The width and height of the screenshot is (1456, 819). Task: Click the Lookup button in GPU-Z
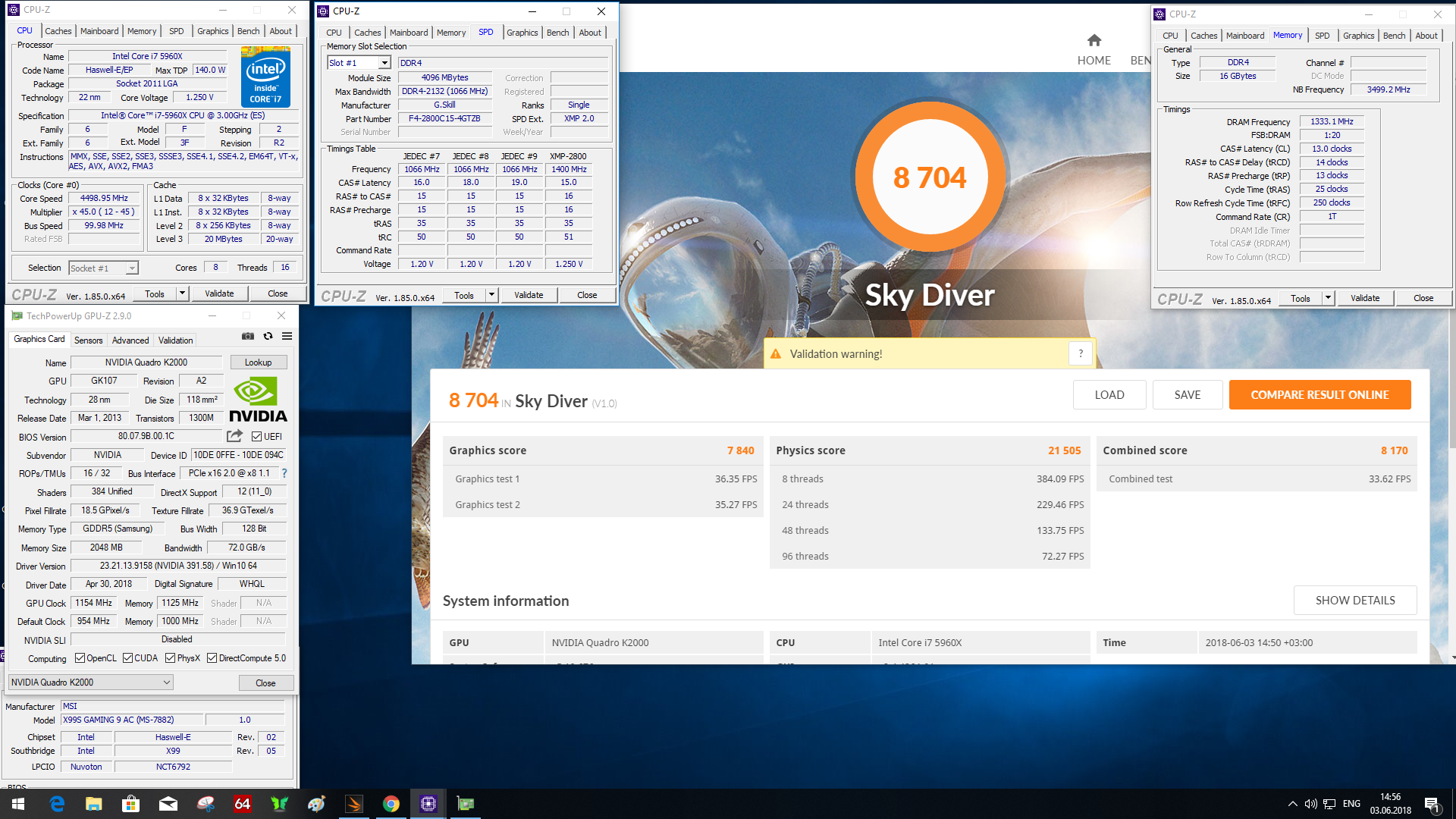(x=258, y=362)
